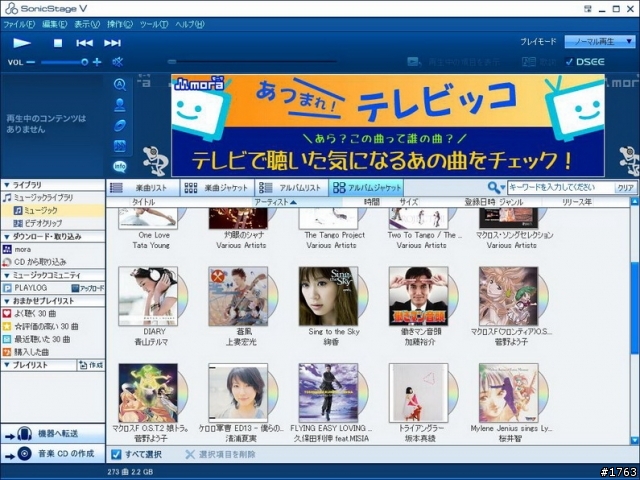Open PLAYLOG in the sidebar

[x=25, y=288]
